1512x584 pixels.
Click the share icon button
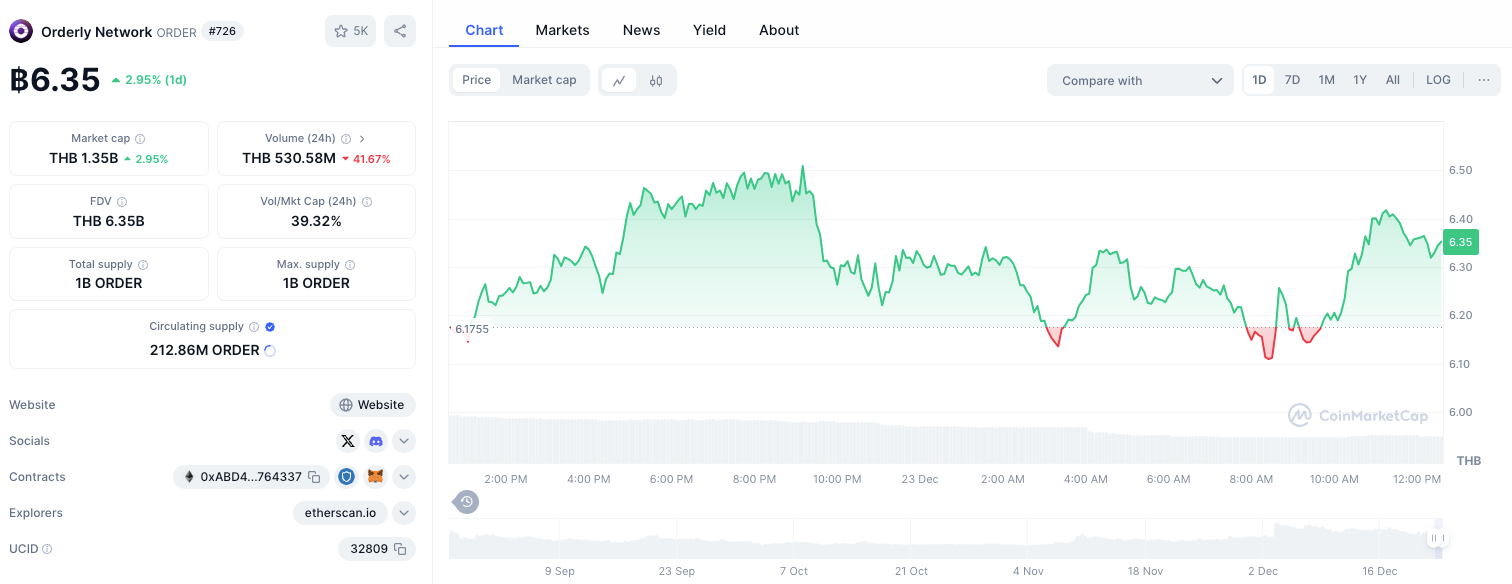(x=400, y=31)
